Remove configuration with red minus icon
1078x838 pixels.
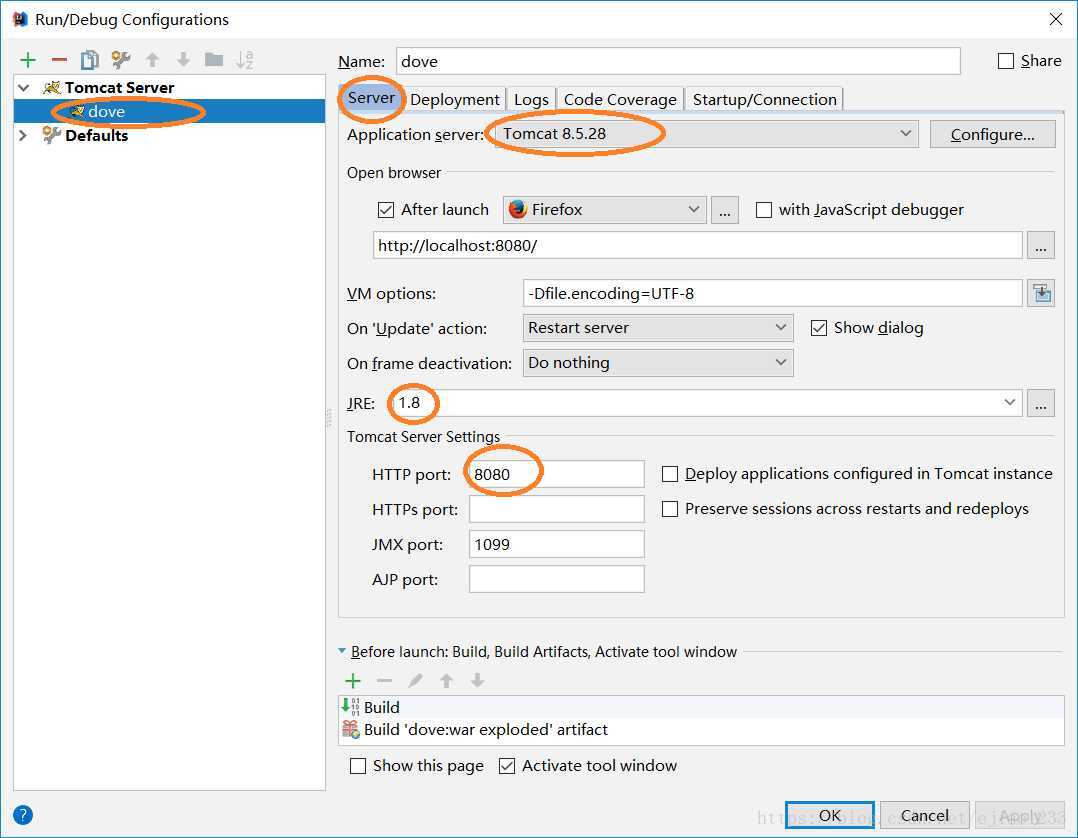coord(59,60)
